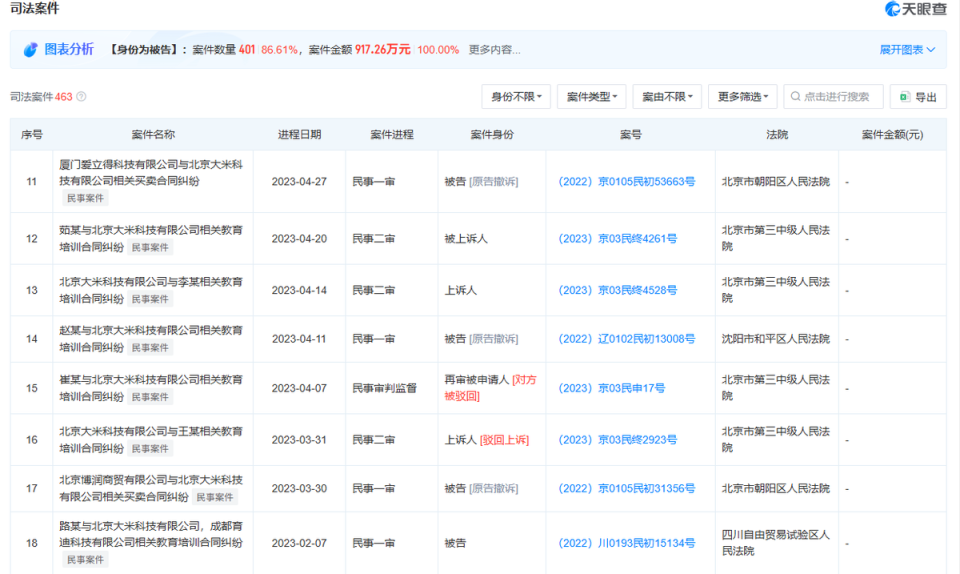
Task: Click the 案件金额(元) column header
Action: pyautogui.click(x=892, y=135)
